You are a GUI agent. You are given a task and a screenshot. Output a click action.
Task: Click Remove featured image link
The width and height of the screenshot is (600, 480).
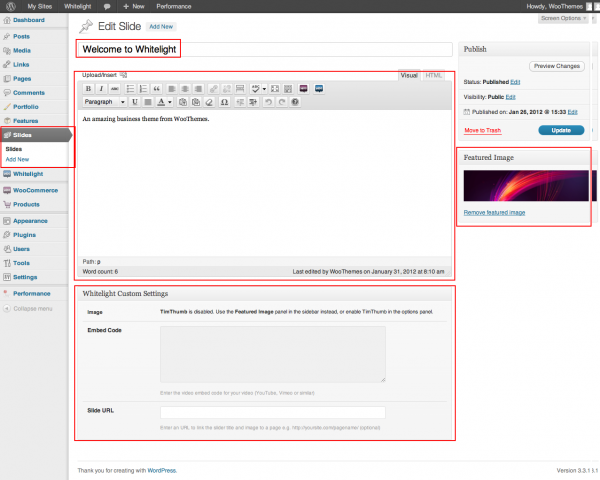coord(494,212)
